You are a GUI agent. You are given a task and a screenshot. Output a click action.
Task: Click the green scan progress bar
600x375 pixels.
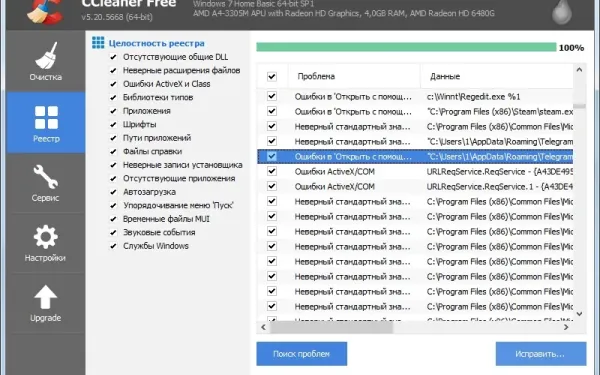[x=406, y=47]
